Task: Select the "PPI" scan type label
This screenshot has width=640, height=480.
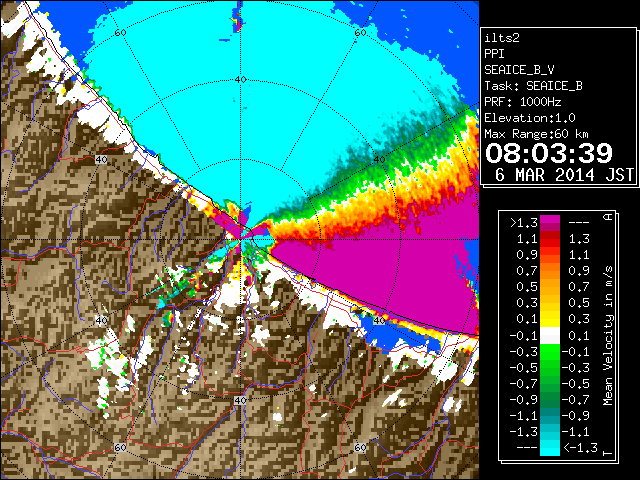Action: pyautogui.click(x=494, y=54)
